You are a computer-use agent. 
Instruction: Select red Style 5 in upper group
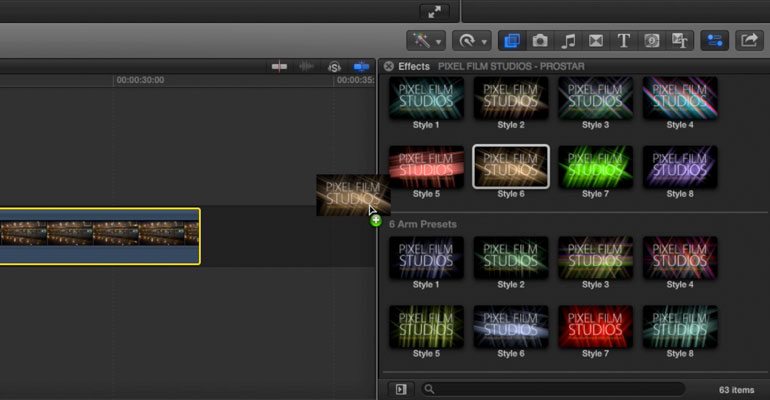click(x=426, y=167)
